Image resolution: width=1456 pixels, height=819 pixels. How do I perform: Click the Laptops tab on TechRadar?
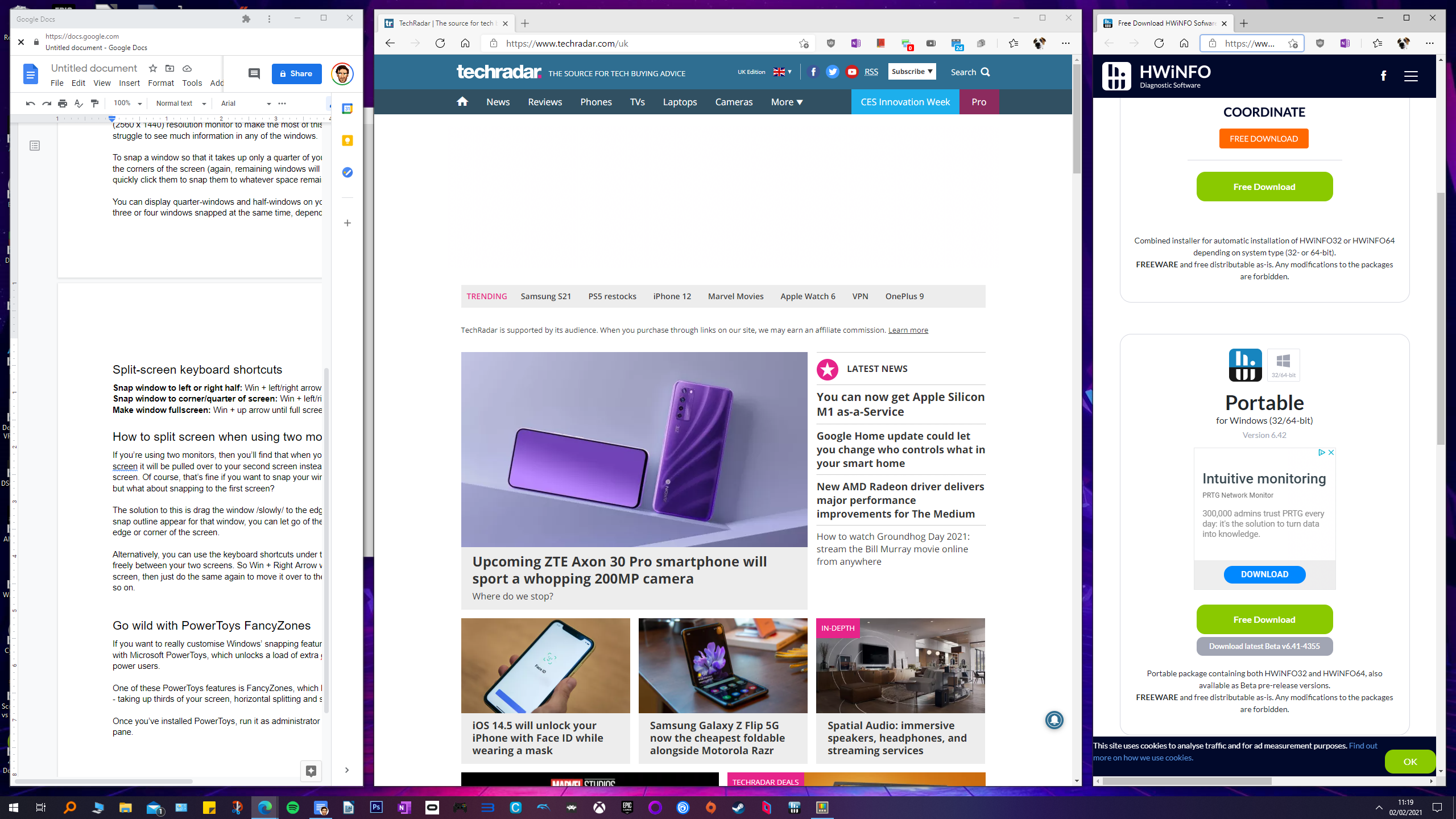pos(680,101)
